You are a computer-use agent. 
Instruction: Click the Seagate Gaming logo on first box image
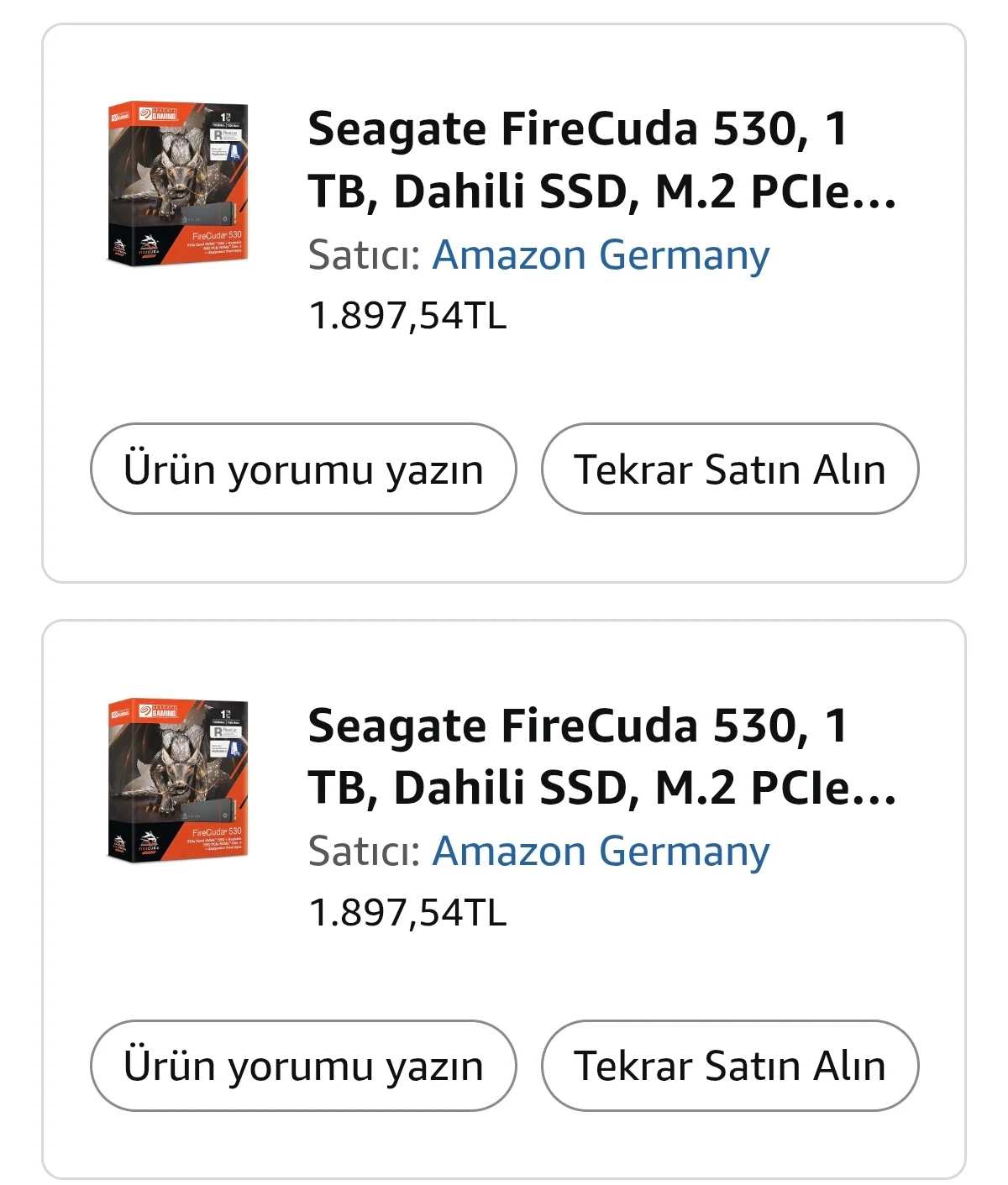click(x=160, y=115)
